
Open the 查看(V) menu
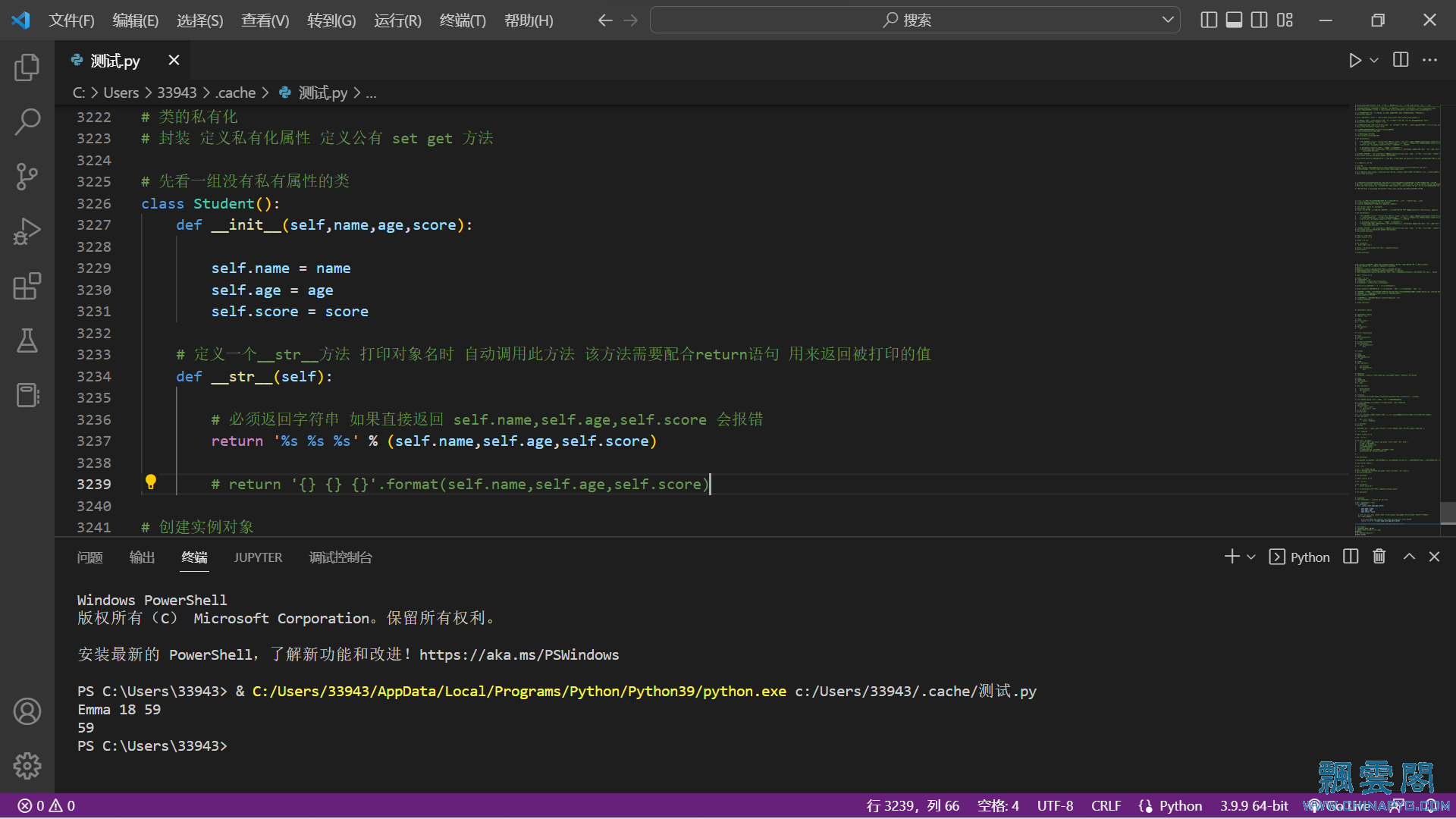[265, 20]
